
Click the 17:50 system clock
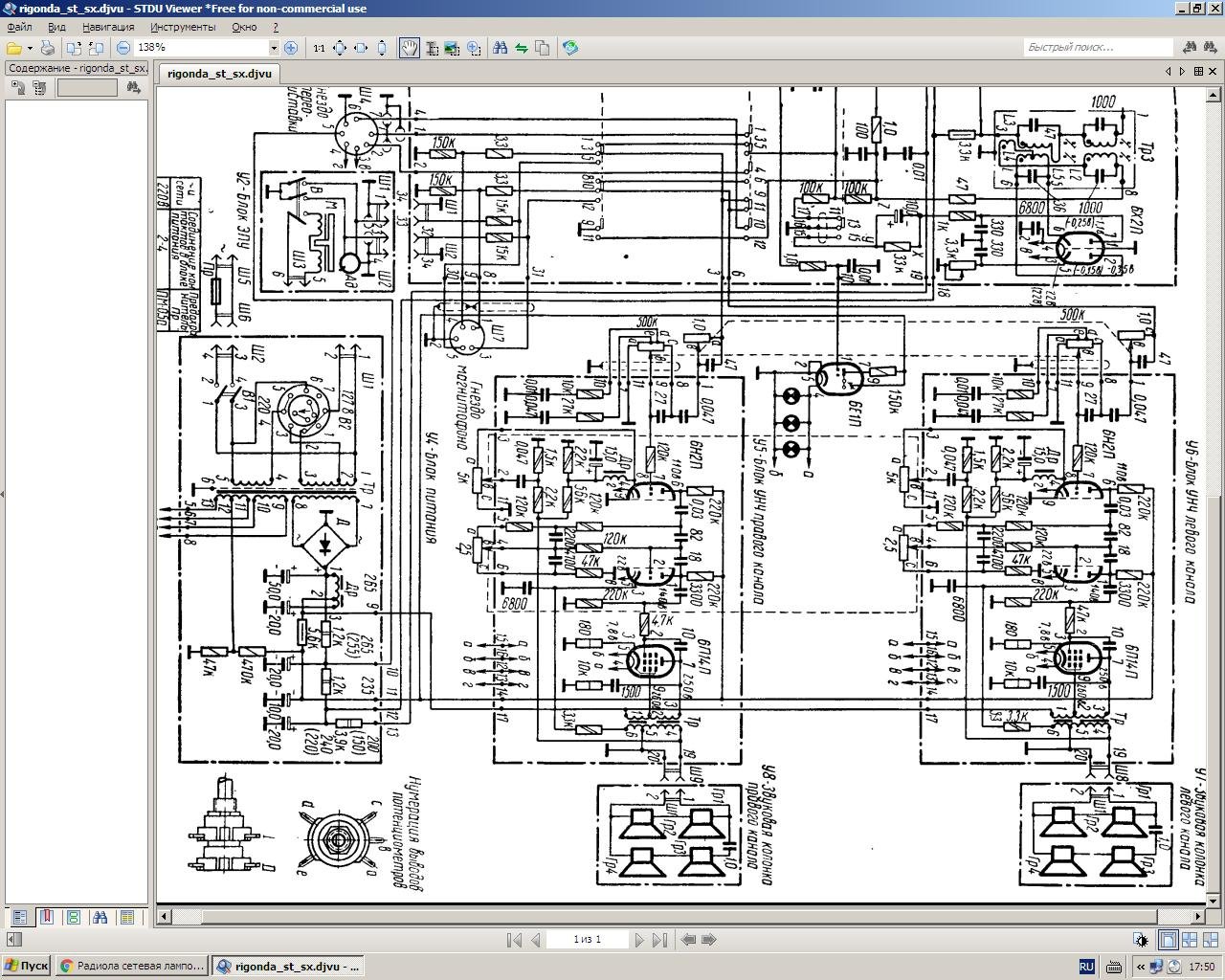click(x=1201, y=967)
